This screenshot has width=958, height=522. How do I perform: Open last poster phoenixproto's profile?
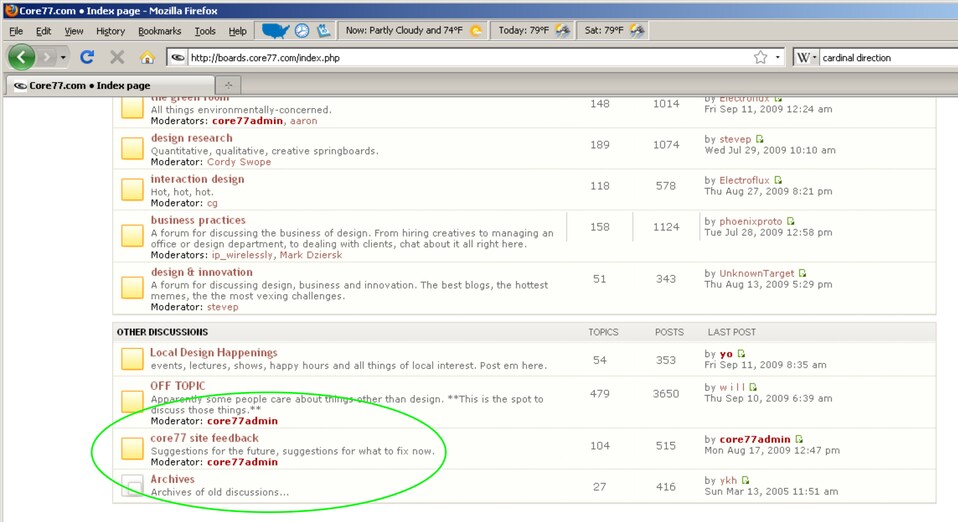(x=750, y=221)
